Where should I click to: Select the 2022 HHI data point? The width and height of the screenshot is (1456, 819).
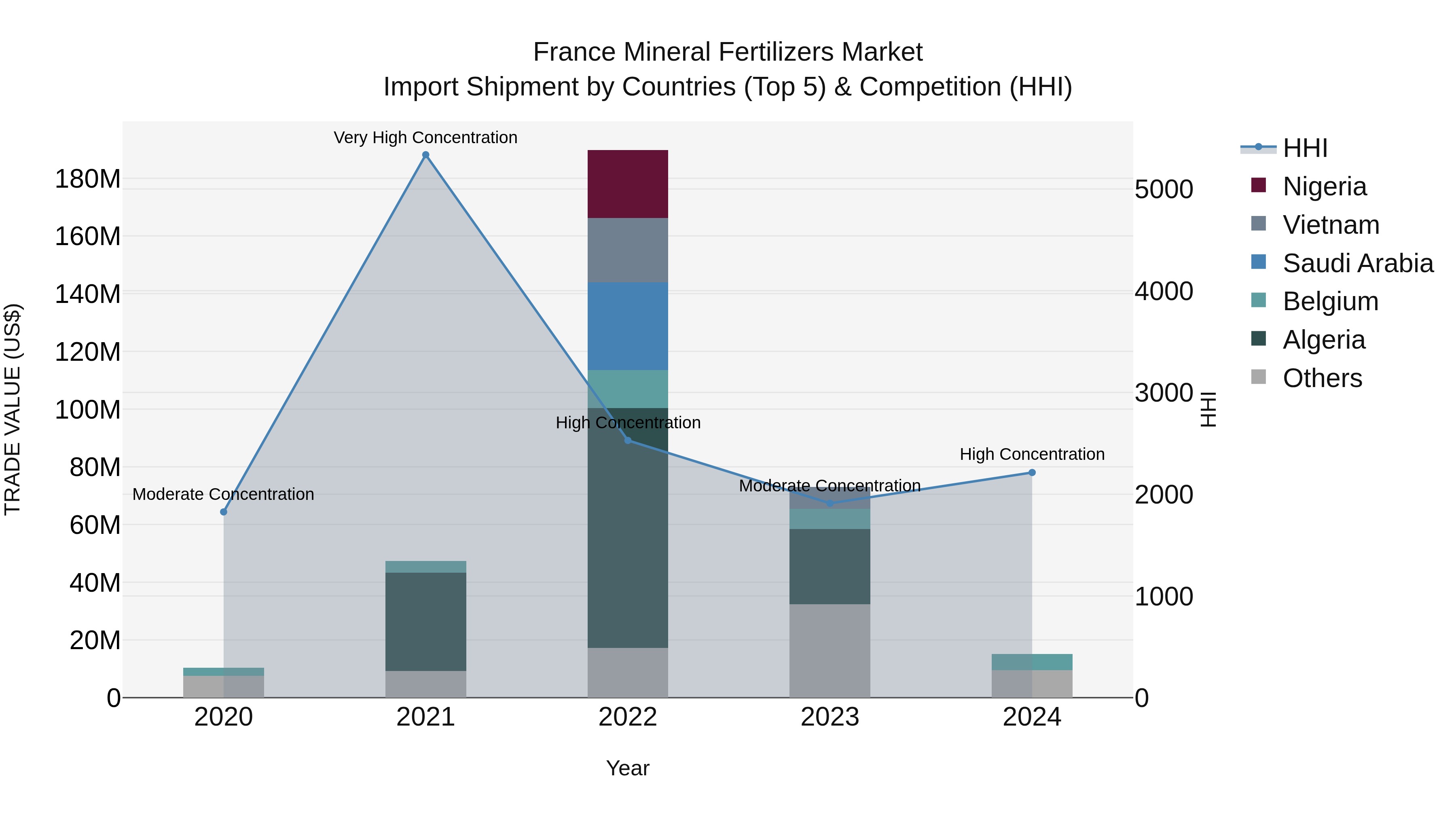click(627, 440)
